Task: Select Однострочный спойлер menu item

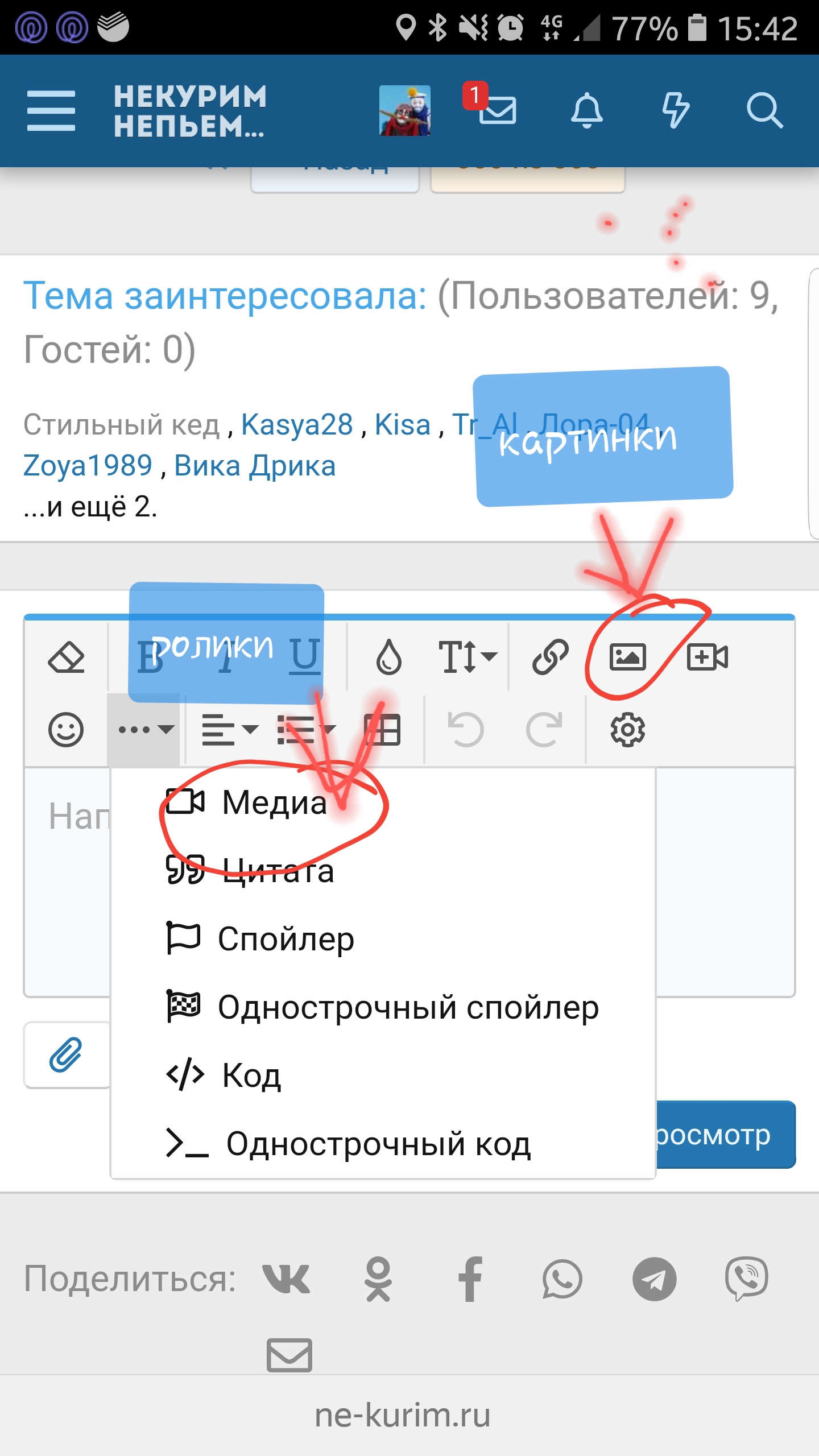Action: [383, 1007]
